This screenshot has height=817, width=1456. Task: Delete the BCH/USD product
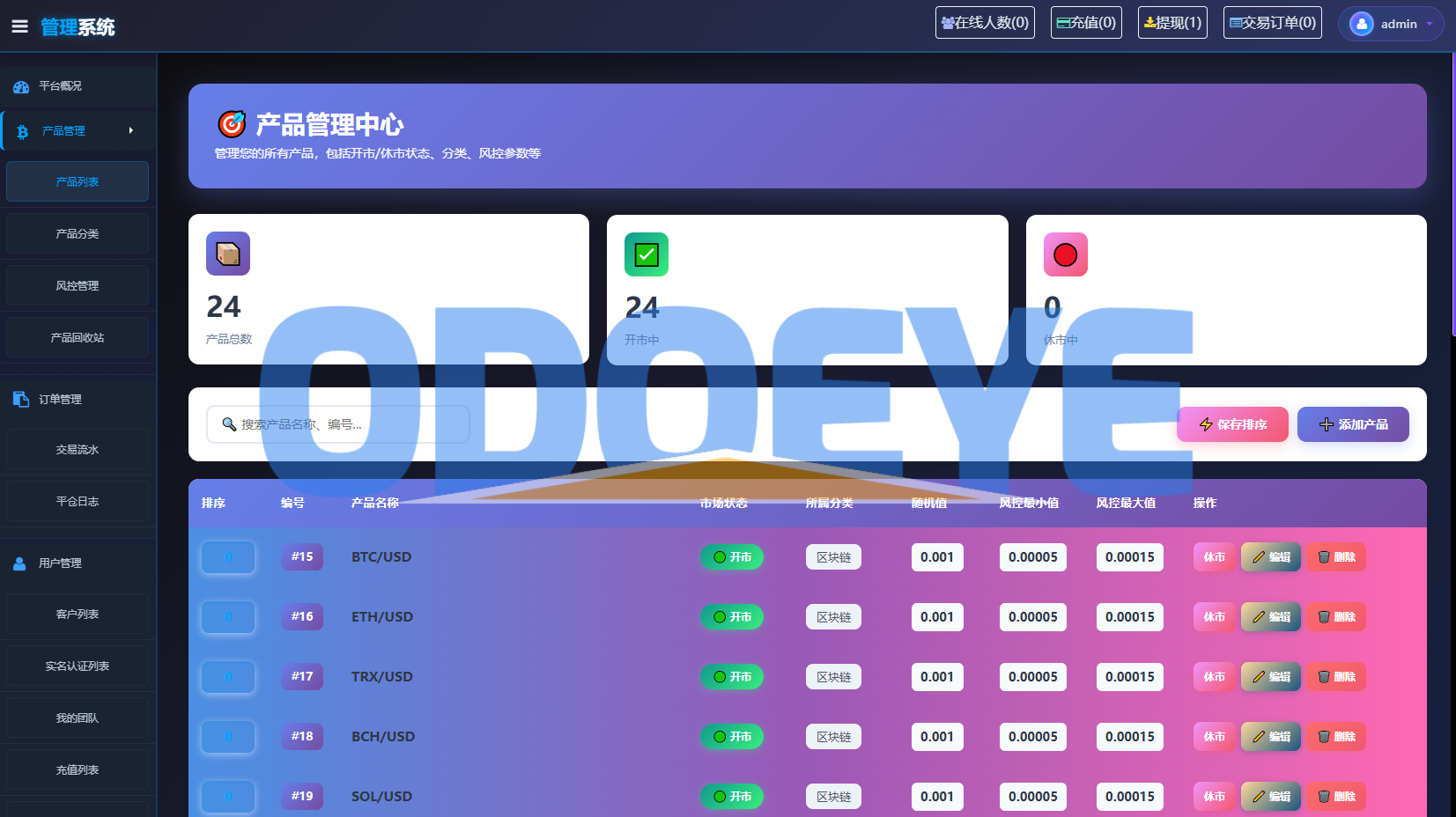(1336, 737)
